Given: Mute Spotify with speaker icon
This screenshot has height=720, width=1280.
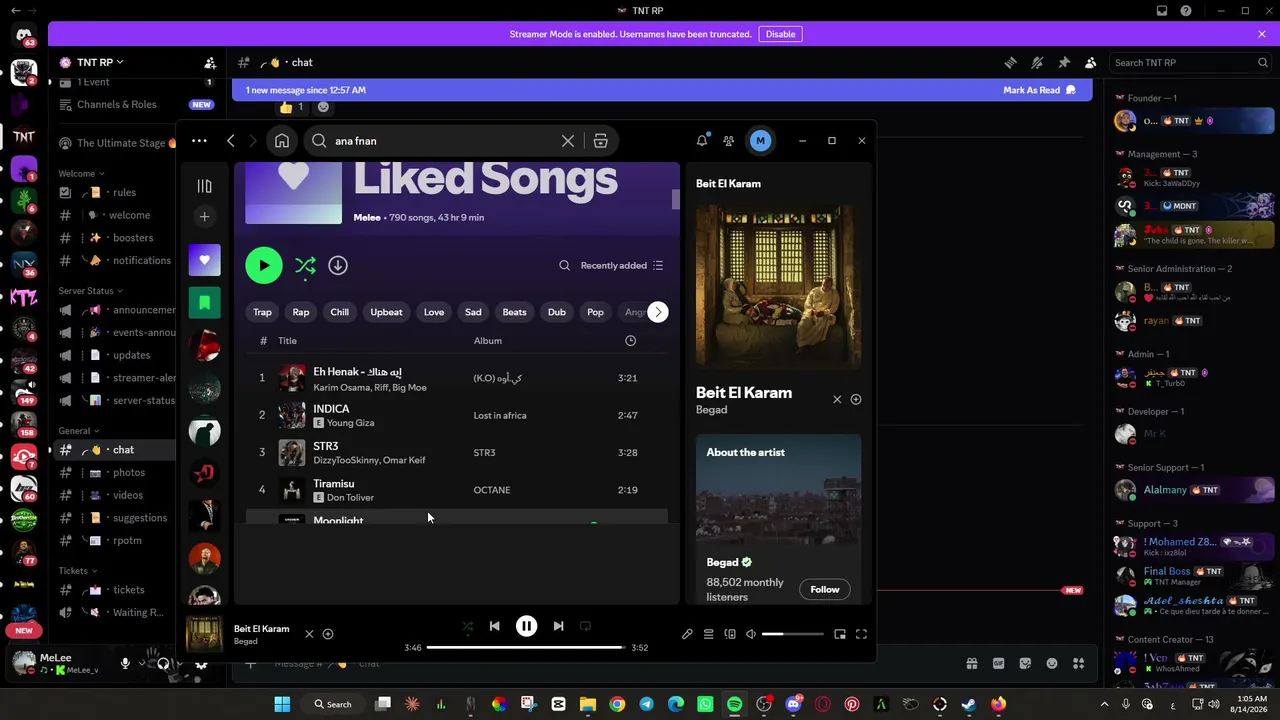Looking at the screenshot, I should [751, 634].
